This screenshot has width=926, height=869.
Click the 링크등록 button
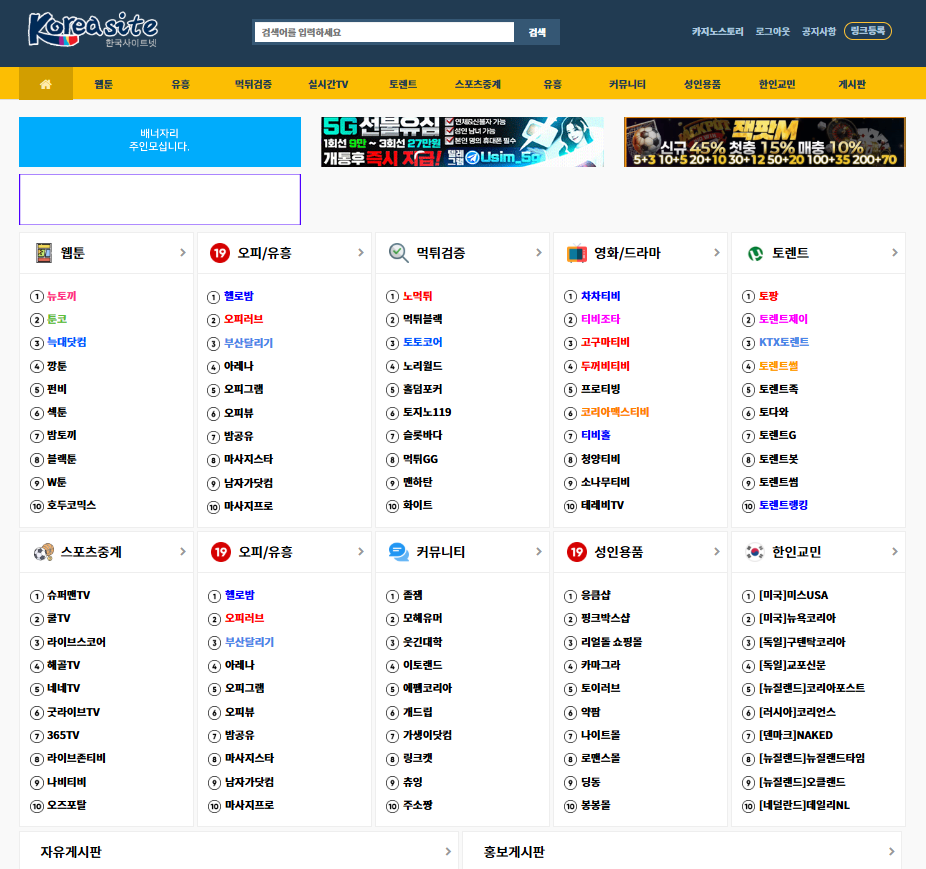coord(868,31)
